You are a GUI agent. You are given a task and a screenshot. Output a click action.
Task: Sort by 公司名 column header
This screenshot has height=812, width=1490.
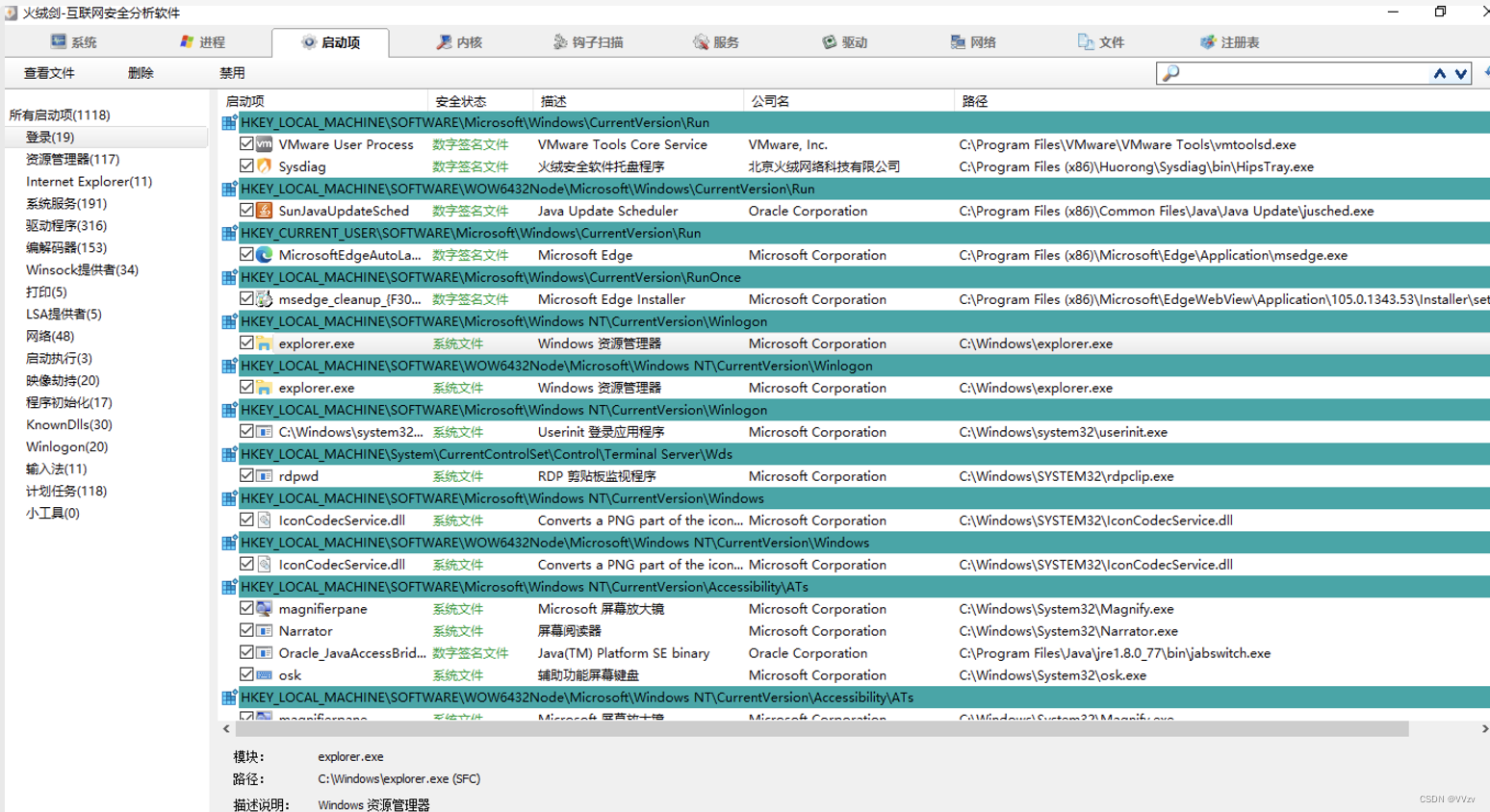click(848, 101)
